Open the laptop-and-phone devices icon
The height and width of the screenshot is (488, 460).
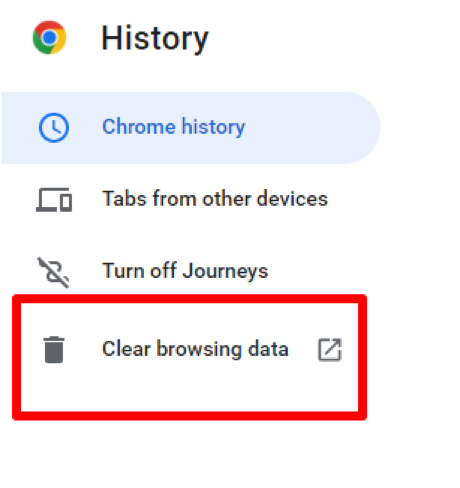click(x=54, y=200)
